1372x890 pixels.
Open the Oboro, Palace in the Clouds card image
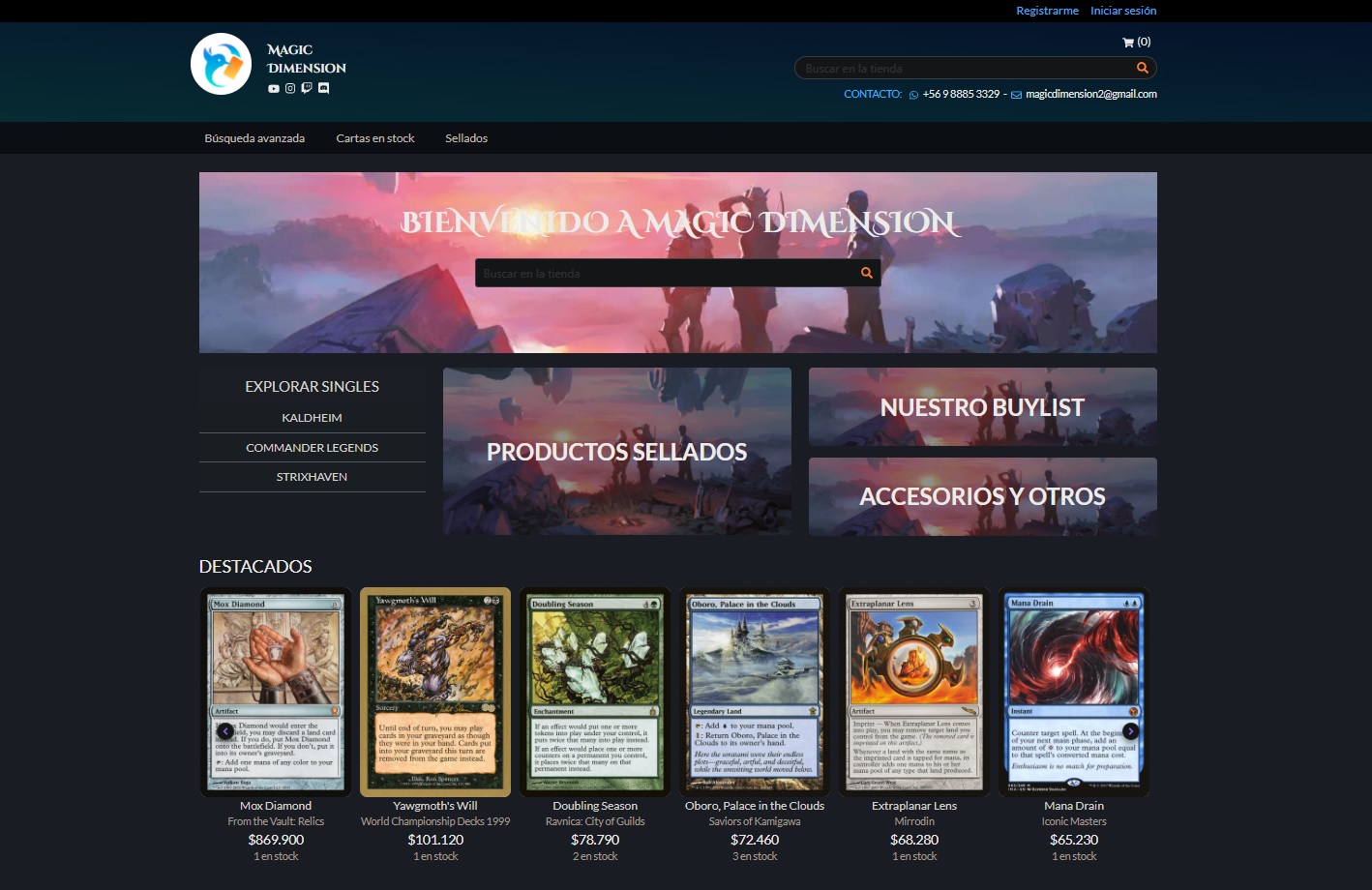(x=755, y=692)
